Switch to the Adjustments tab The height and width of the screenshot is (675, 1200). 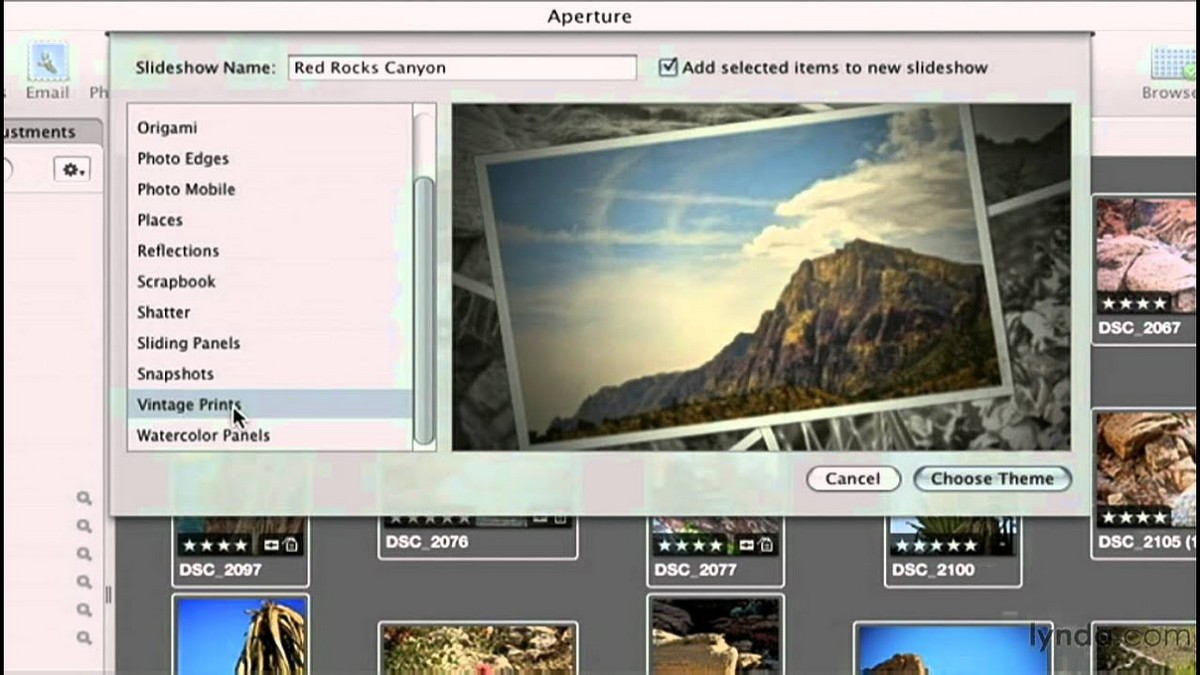(40, 132)
